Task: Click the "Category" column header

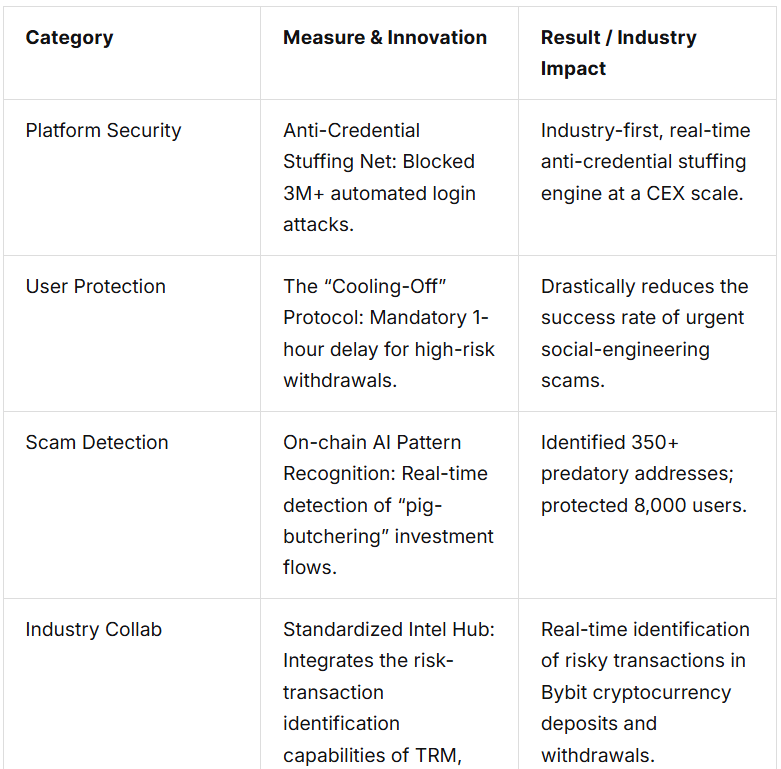Action: coord(69,38)
